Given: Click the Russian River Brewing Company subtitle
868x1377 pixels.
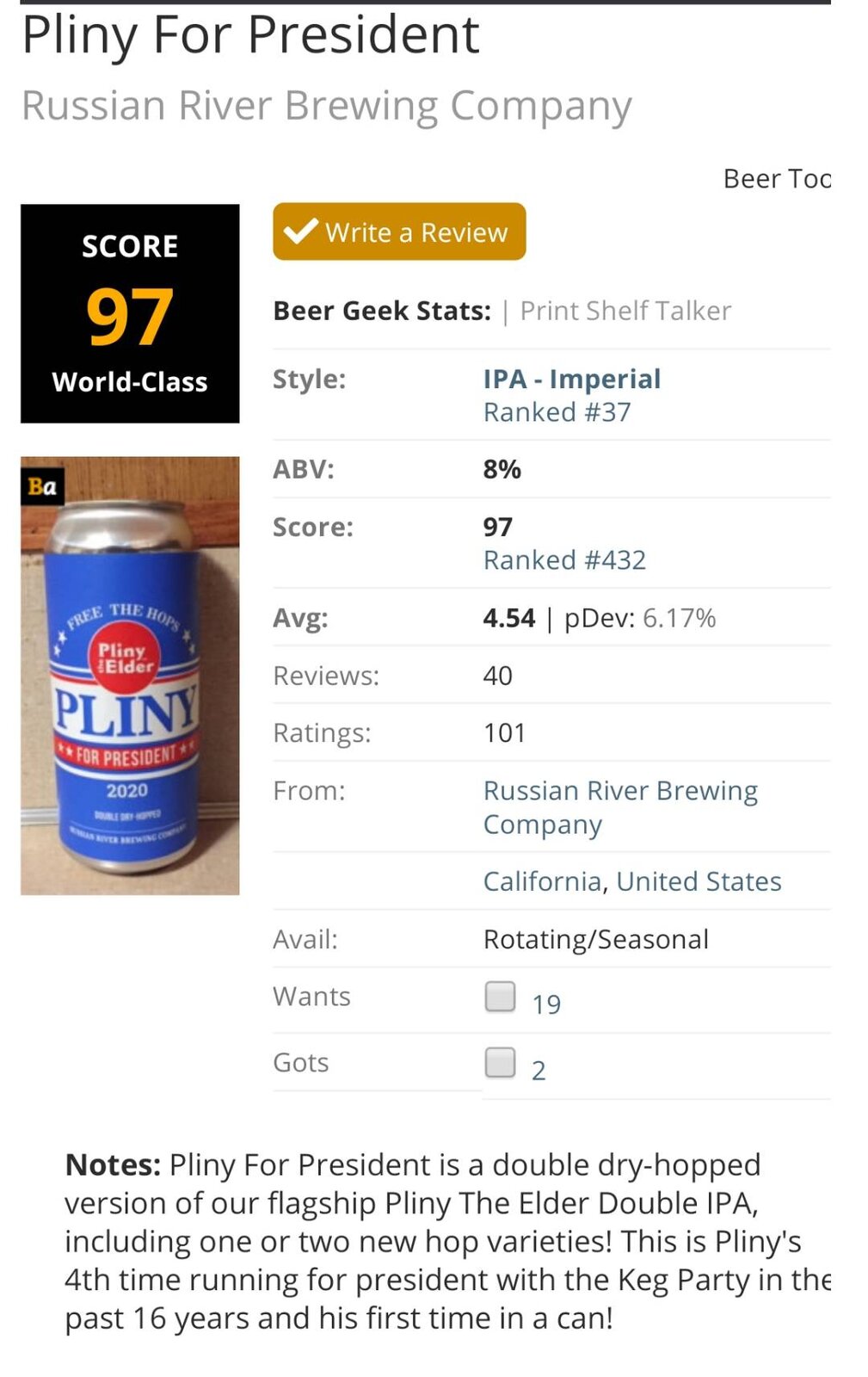Looking at the screenshot, I should [x=327, y=106].
